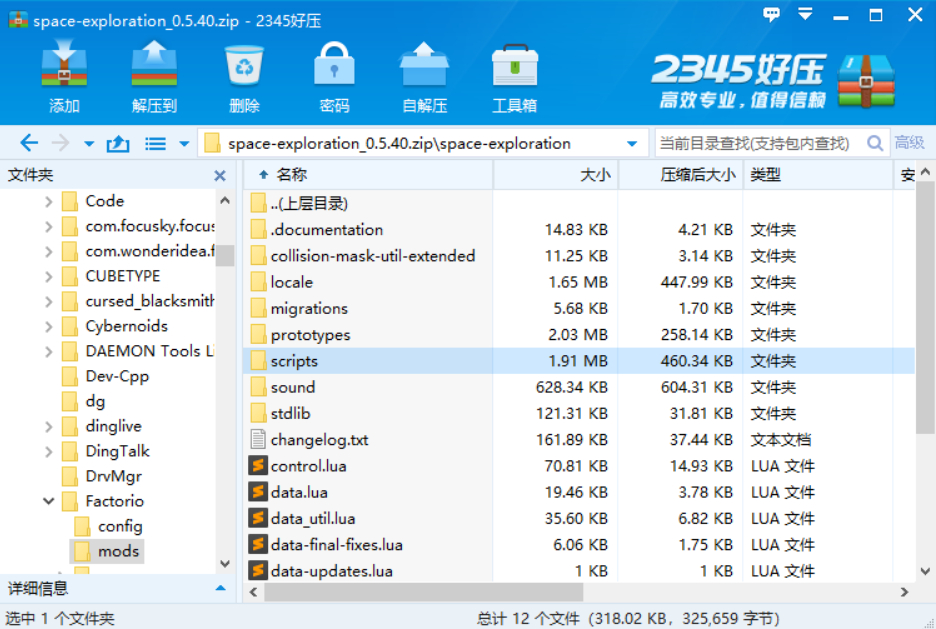
Task: Select the stdlib folder row
Action: (579, 414)
